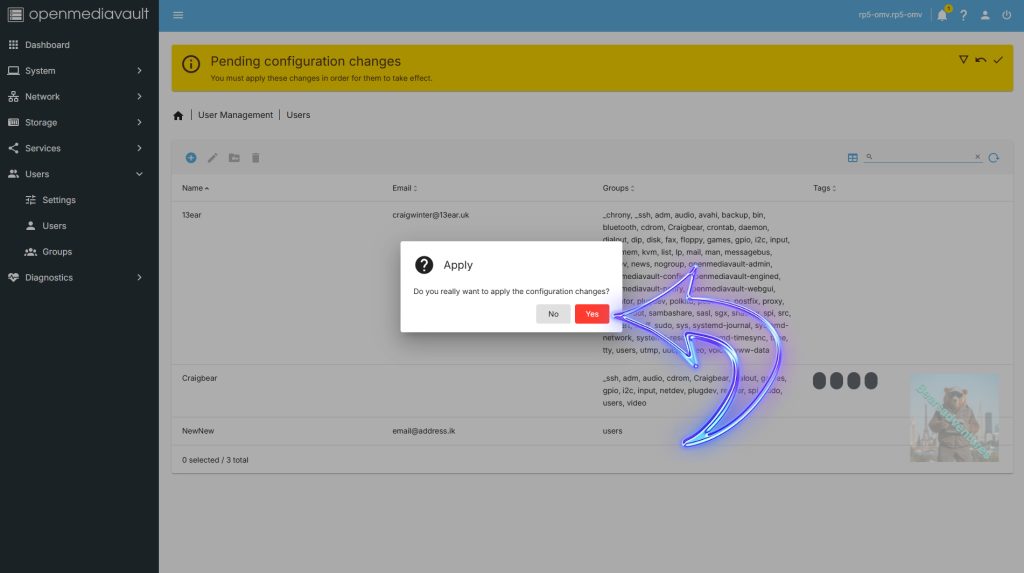The width and height of the screenshot is (1024, 573).
Task: Toggle the hamburger sidebar menu icon
Action: [178, 15]
